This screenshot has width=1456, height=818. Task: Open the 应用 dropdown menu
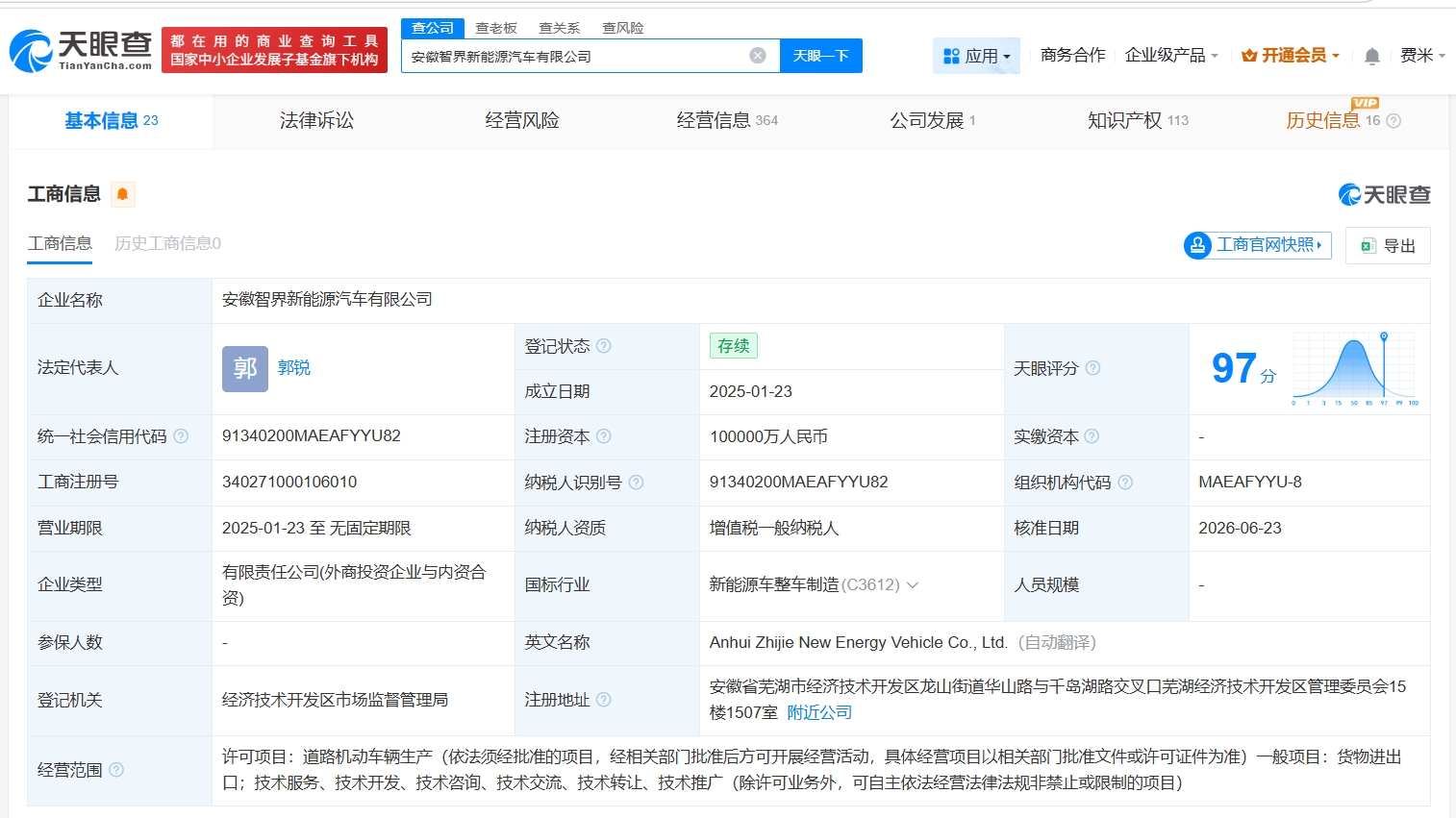[976, 56]
